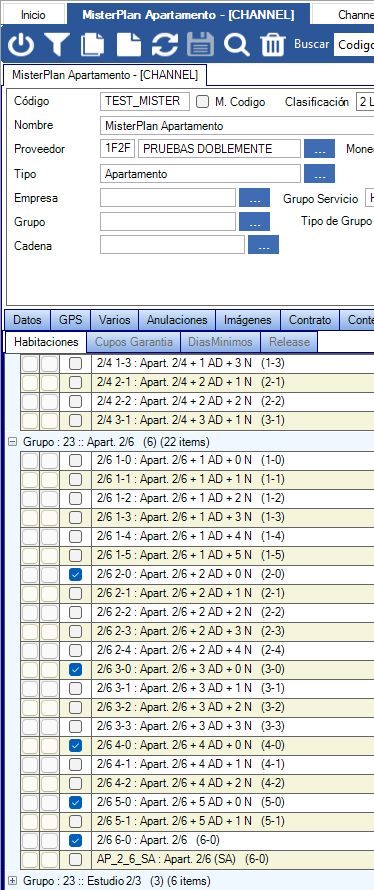374x890 pixels.
Task: Click the Cadena browse (...) button
Action: click(x=263, y=245)
